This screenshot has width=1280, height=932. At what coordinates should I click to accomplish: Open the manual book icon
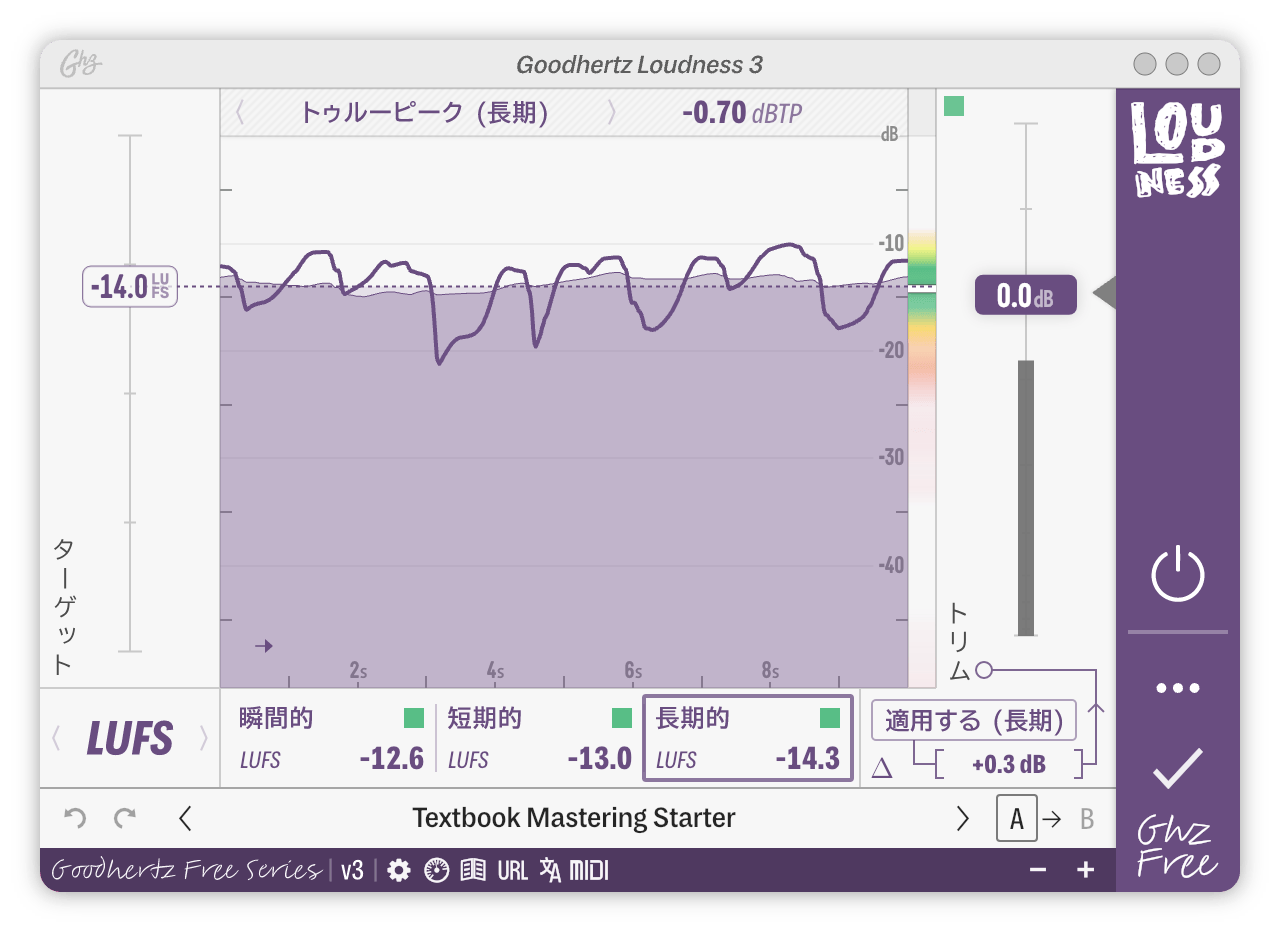[x=473, y=871]
